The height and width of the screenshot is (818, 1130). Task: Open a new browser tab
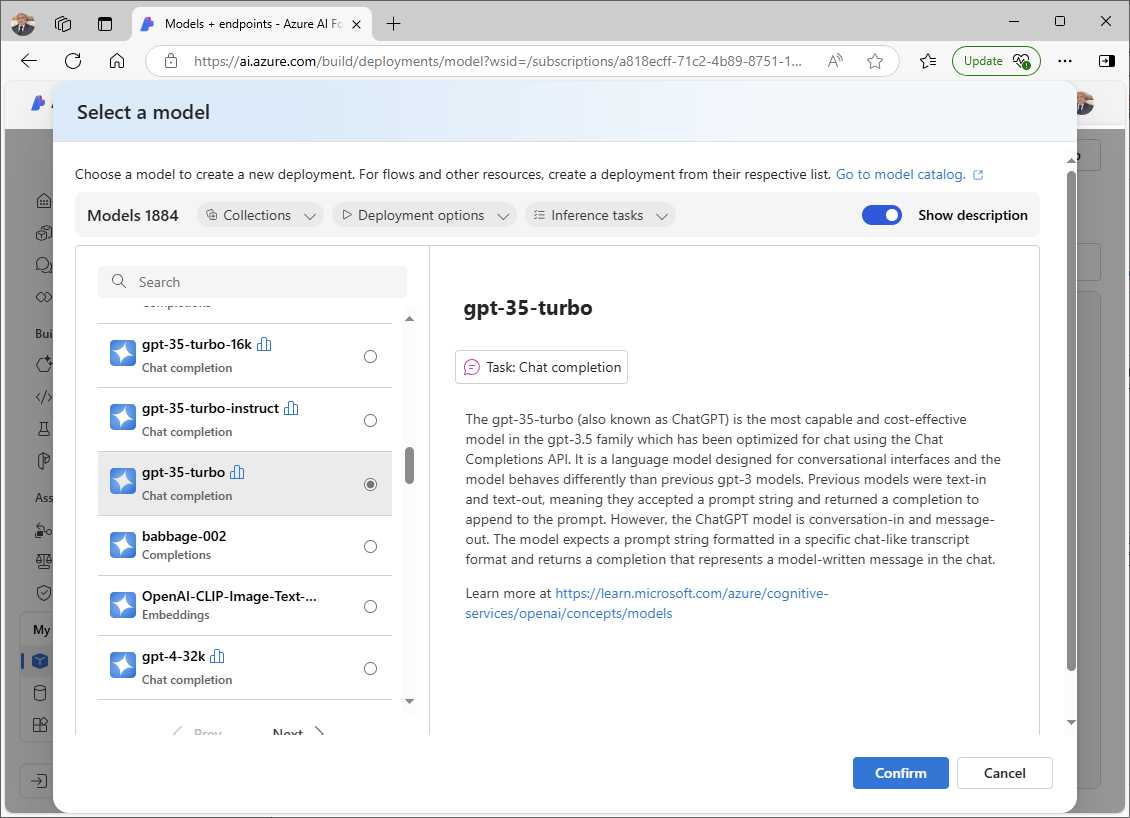click(x=393, y=24)
